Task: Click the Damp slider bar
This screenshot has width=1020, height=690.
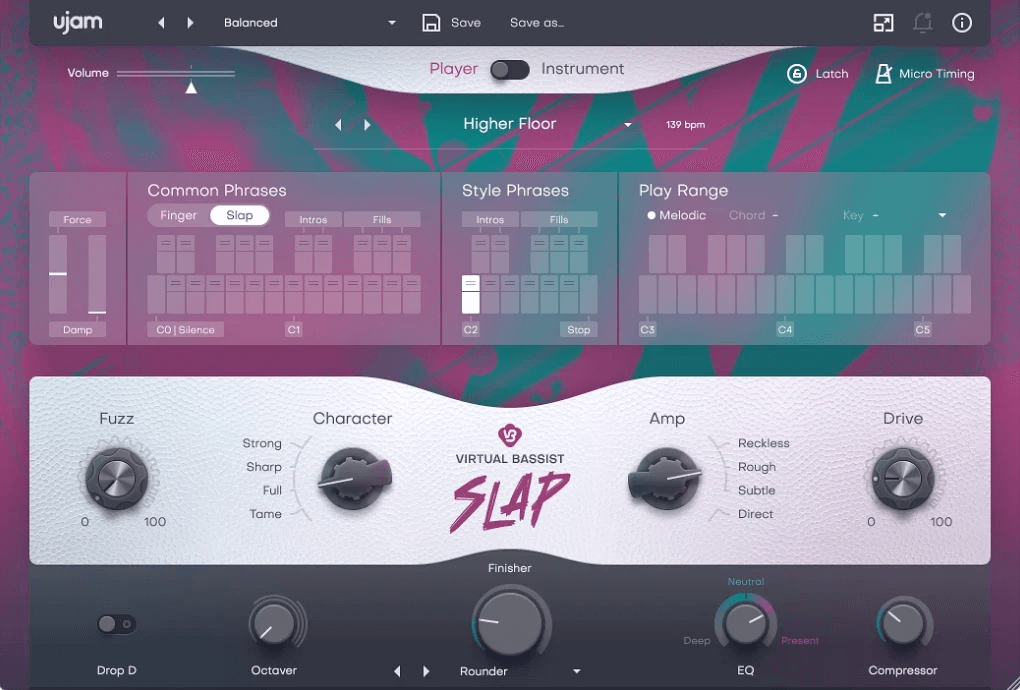Action: pos(97,274)
